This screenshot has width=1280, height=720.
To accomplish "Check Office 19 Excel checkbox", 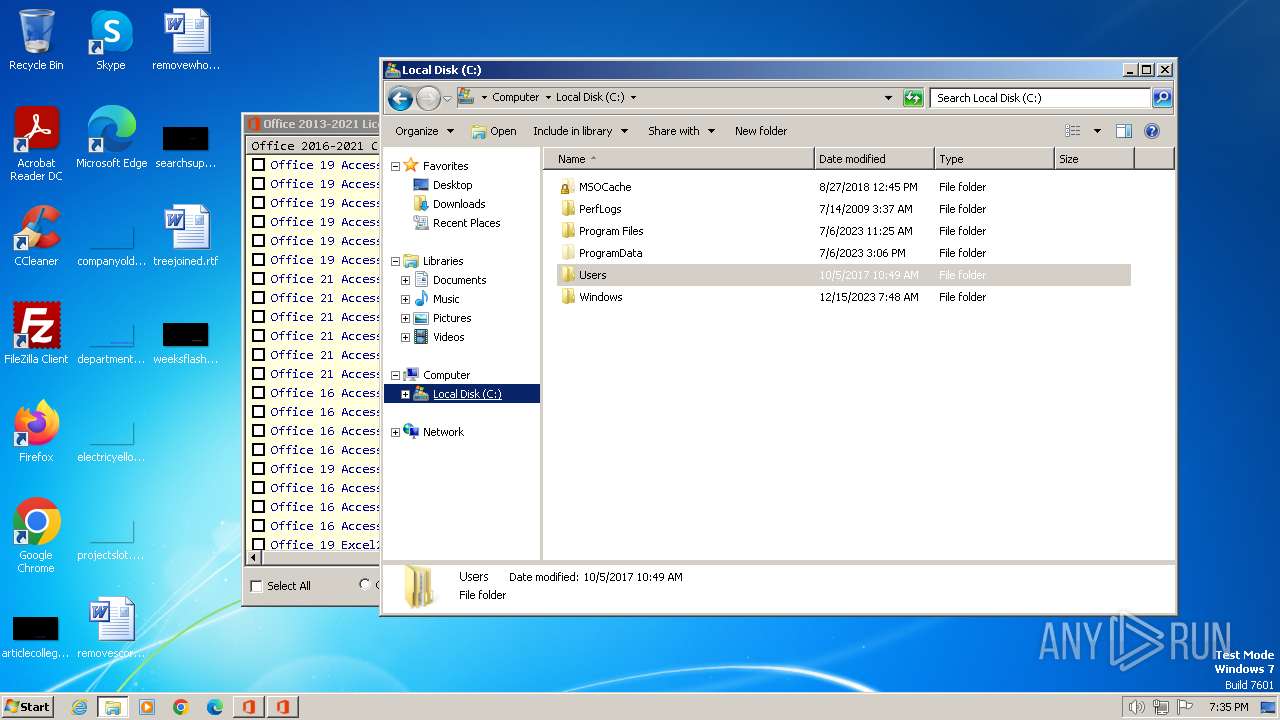I will (x=259, y=545).
